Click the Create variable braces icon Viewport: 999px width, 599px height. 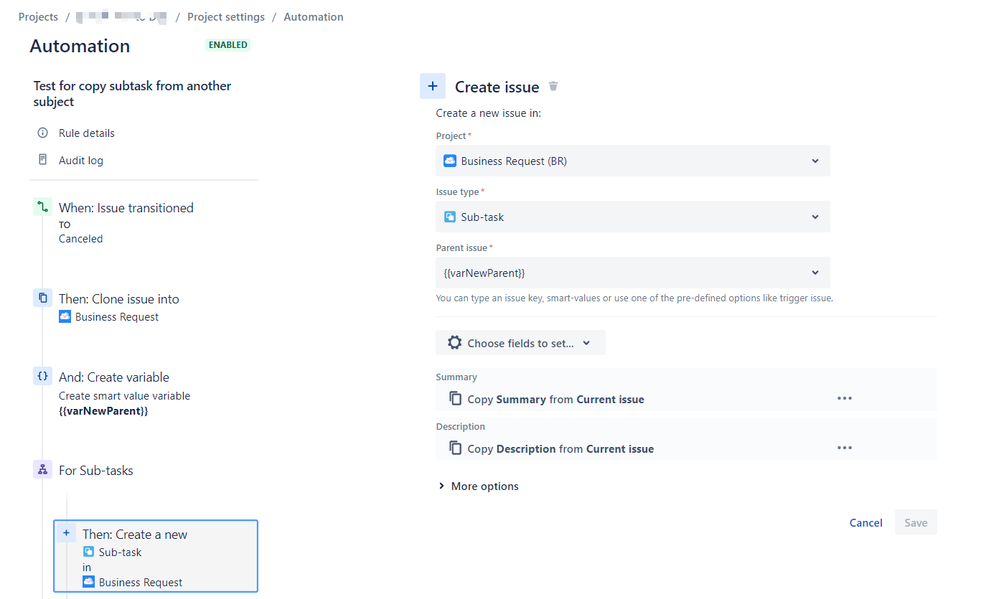tap(43, 376)
